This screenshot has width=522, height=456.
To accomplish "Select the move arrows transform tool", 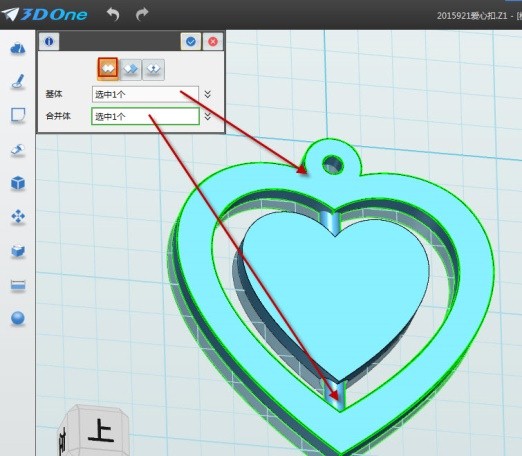I will click(18, 217).
